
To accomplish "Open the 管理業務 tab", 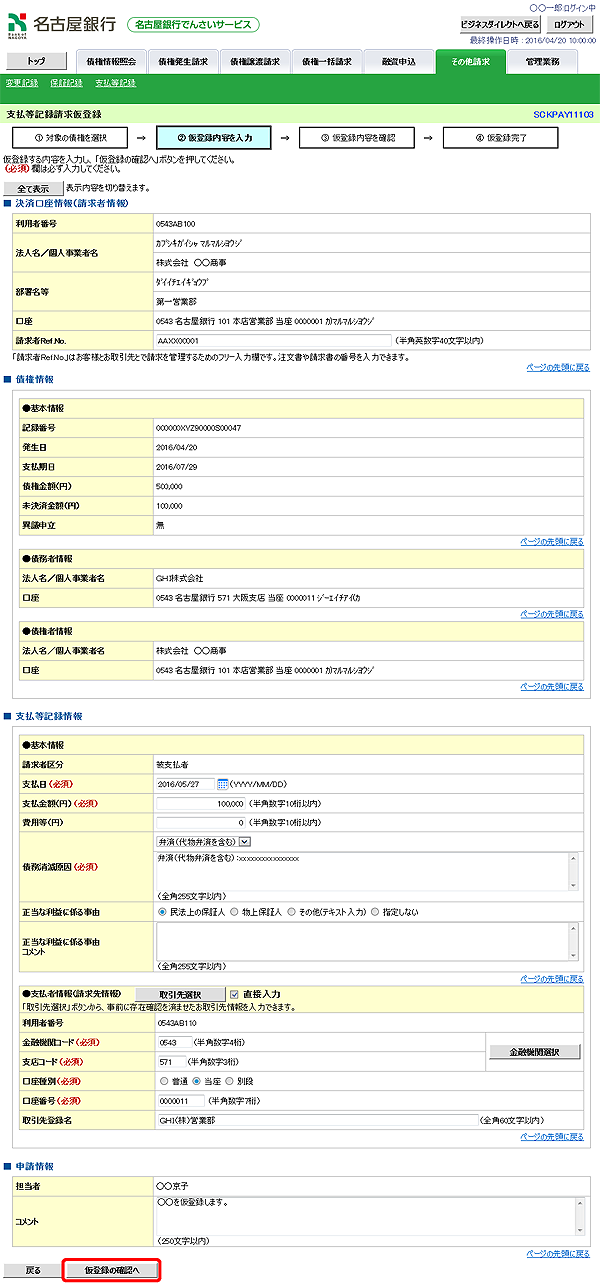I will click(542, 62).
